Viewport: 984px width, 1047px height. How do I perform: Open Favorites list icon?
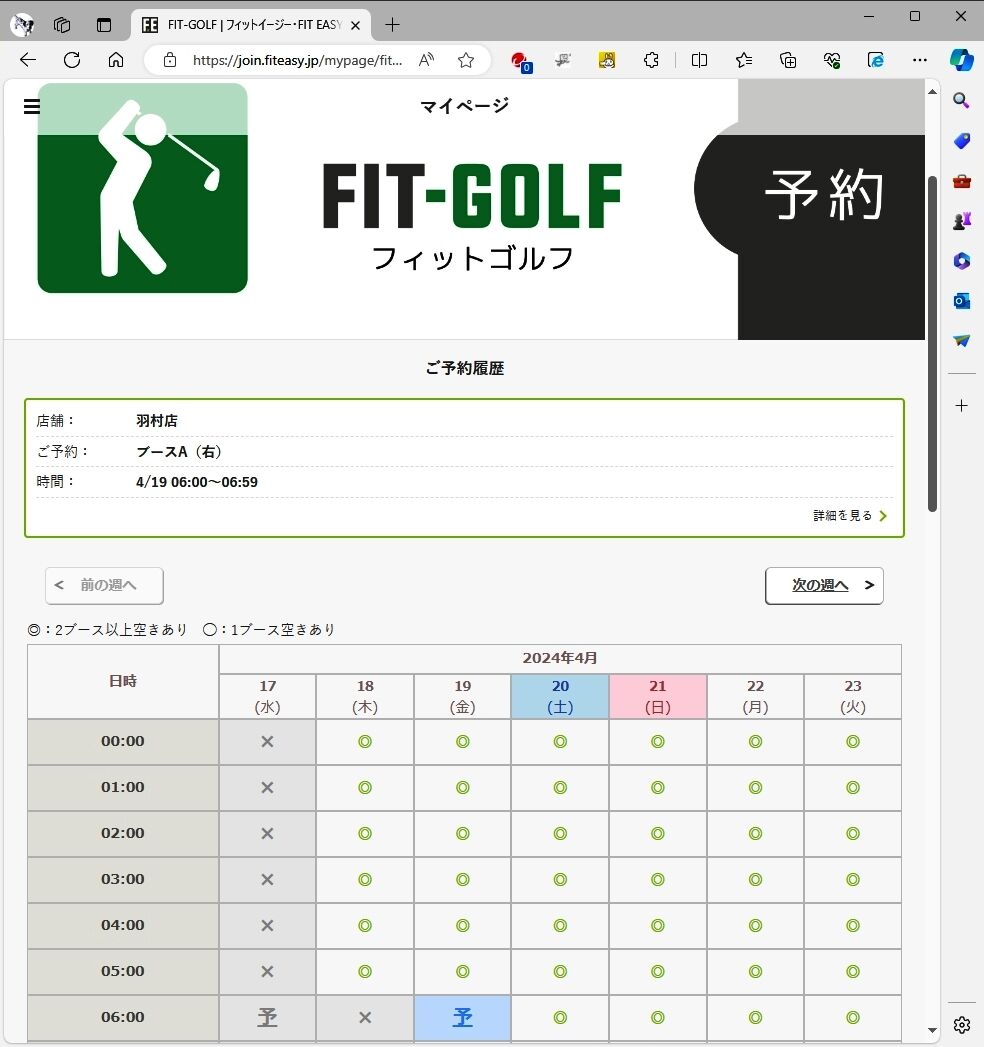(744, 60)
